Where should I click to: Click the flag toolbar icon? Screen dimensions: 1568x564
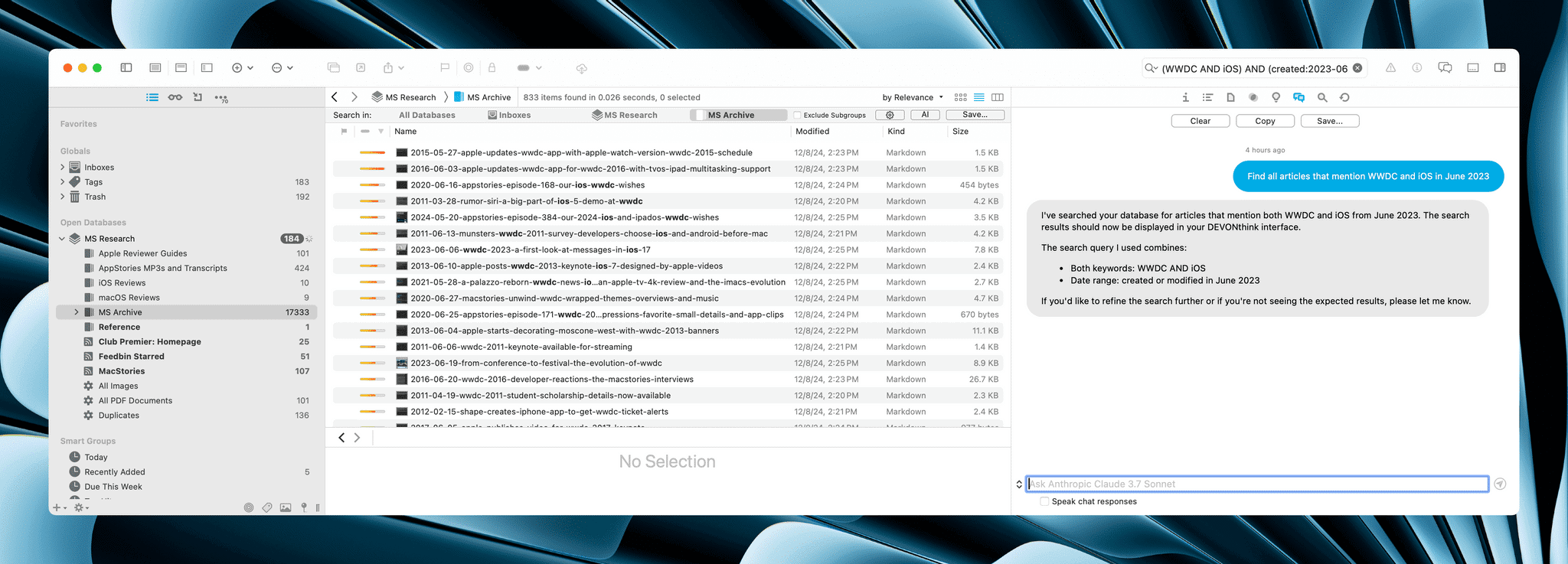(445, 68)
